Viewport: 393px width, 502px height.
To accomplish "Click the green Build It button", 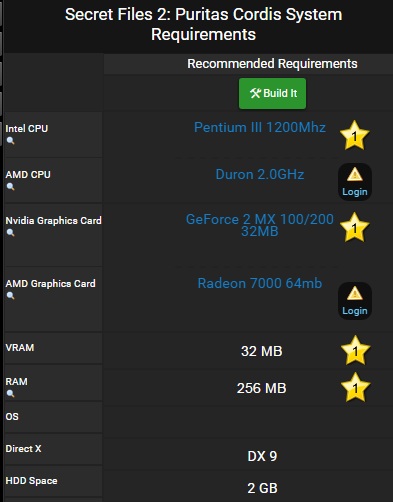I will coord(272,93).
